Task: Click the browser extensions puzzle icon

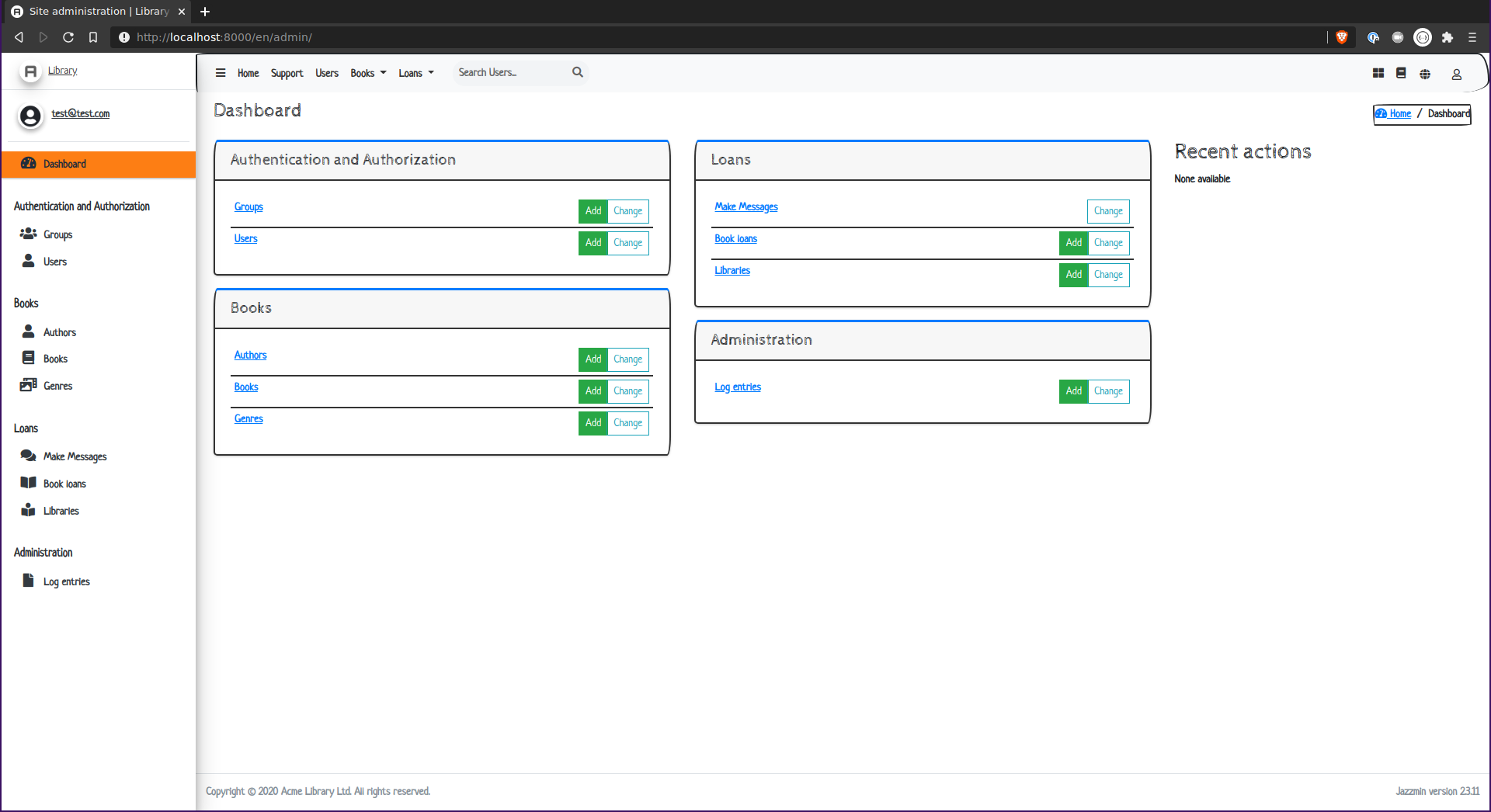Action: tap(1448, 37)
